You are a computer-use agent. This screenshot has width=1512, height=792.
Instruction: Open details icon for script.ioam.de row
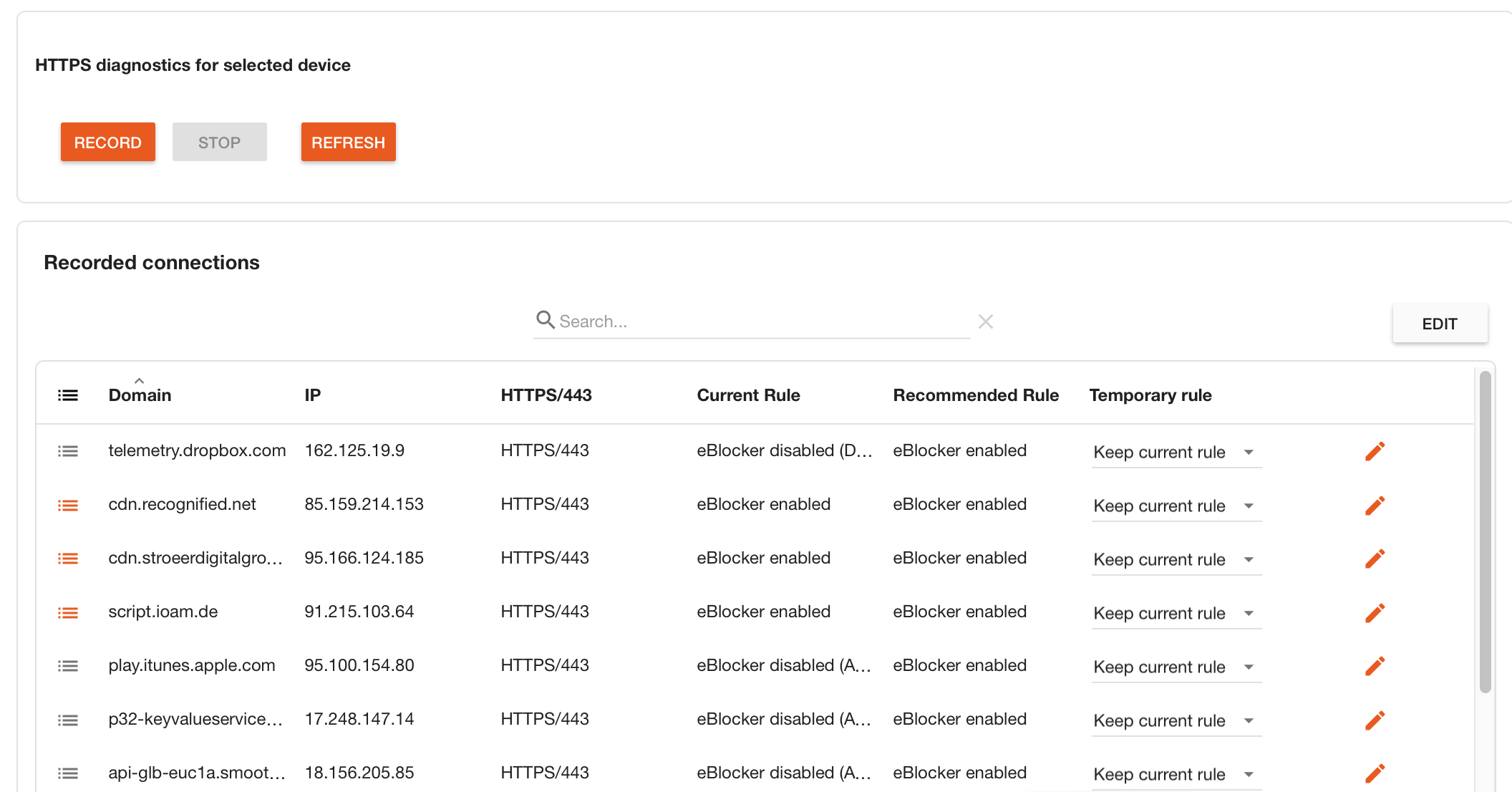[x=68, y=613]
